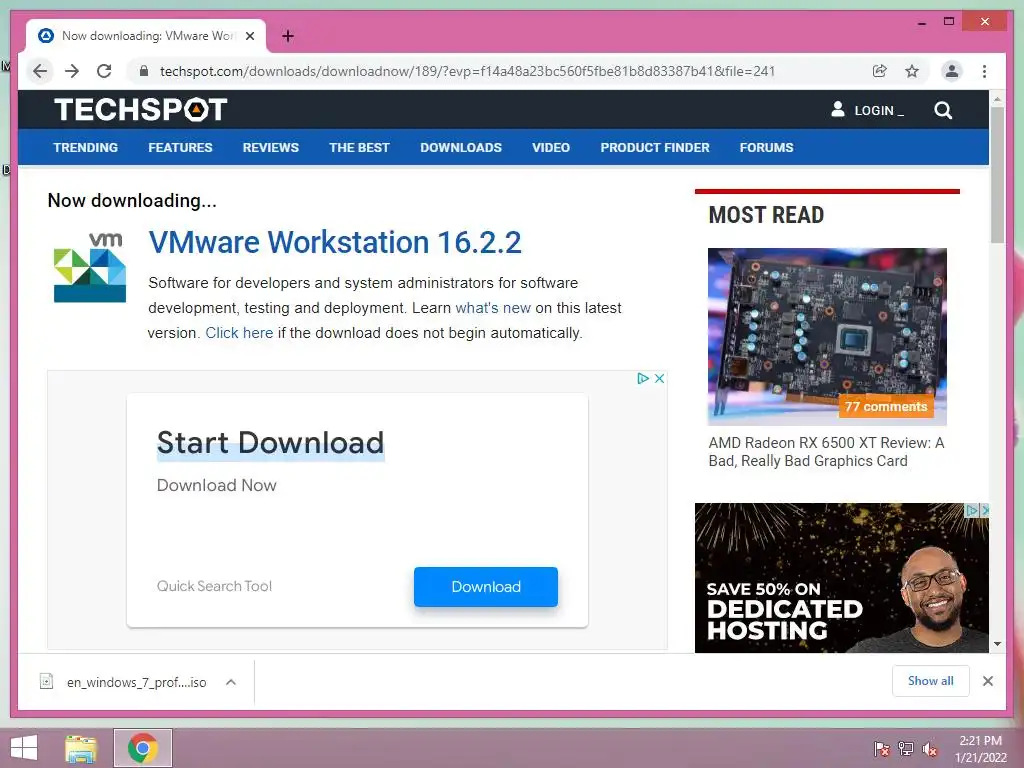Open a new tab with the plus button
The height and width of the screenshot is (768, 1024).
[x=287, y=36]
